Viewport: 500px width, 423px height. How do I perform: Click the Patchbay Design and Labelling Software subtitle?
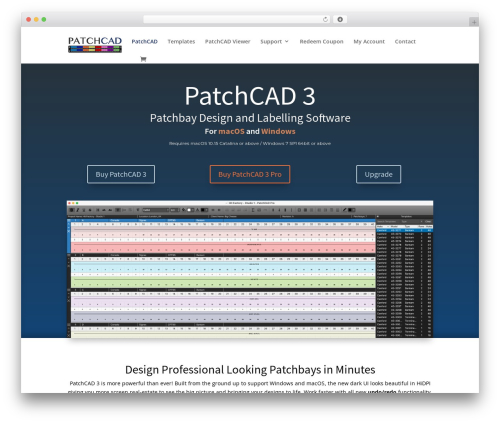pyautogui.click(x=250, y=118)
